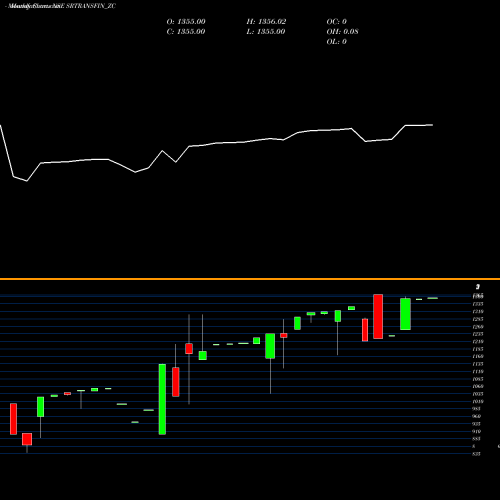Select the low value L: 1355.00
Viewport: 500px width, 500px height.
tap(266, 32)
